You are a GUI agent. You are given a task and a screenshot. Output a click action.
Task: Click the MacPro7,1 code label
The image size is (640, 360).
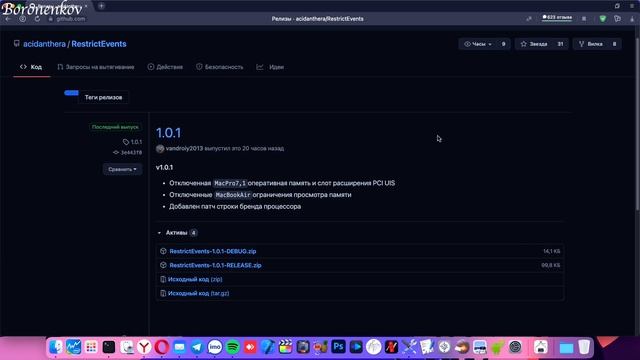click(230, 183)
